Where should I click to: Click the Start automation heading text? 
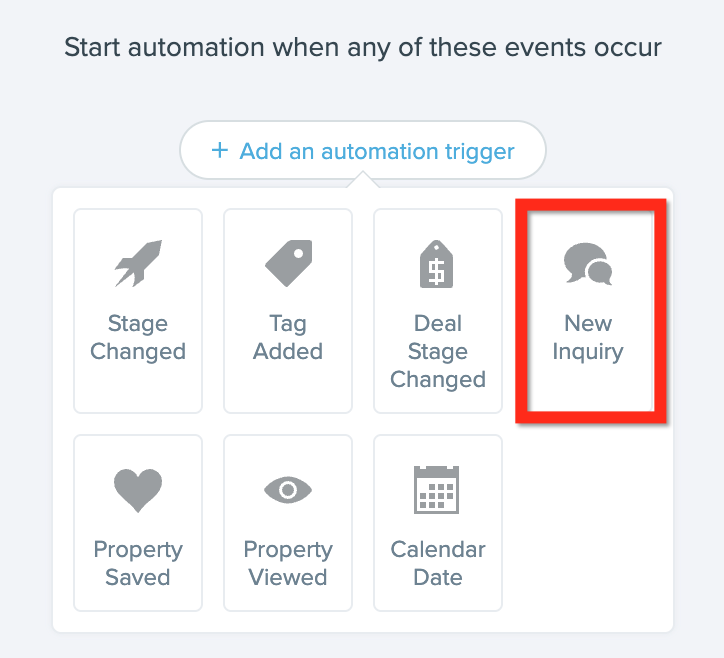coord(363,48)
